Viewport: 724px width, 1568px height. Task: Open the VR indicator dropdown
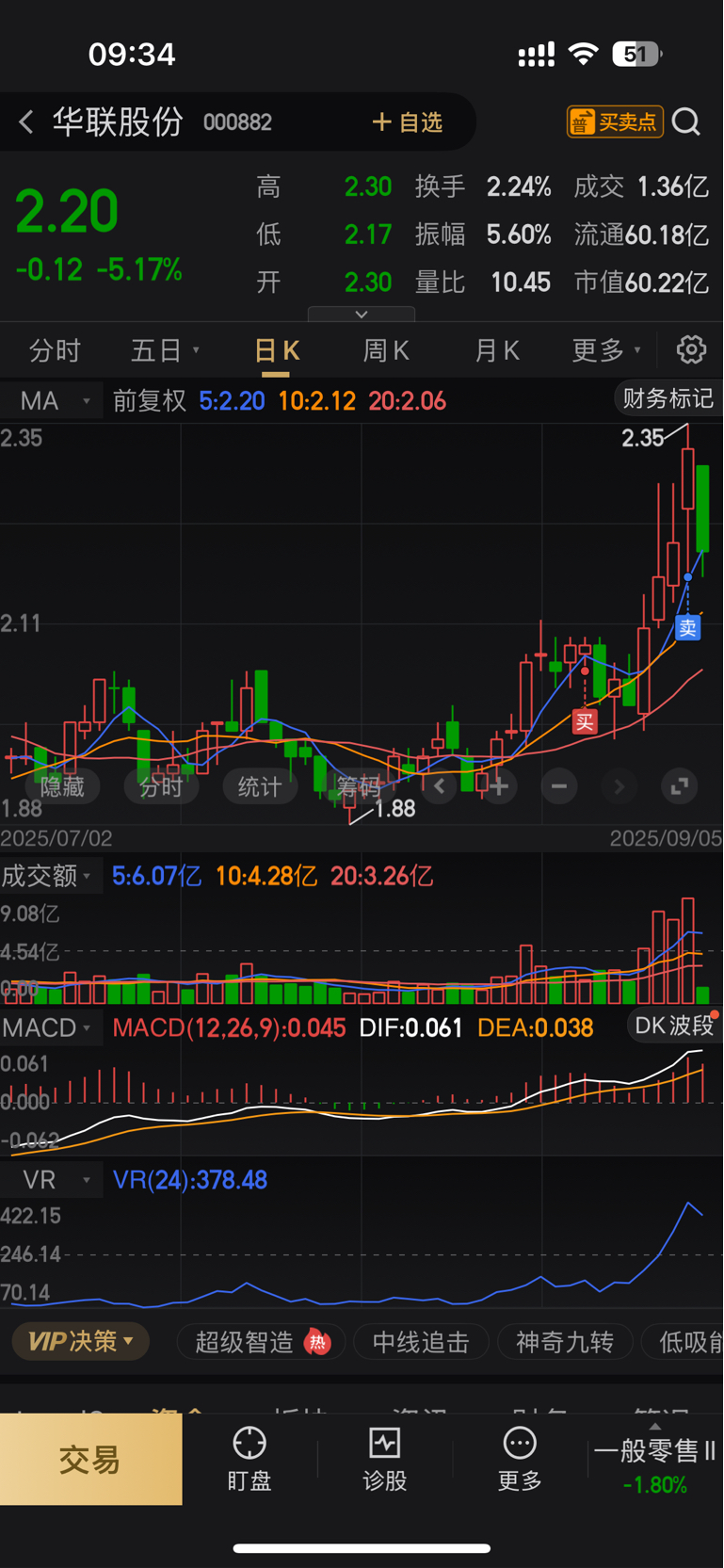(x=51, y=1180)
